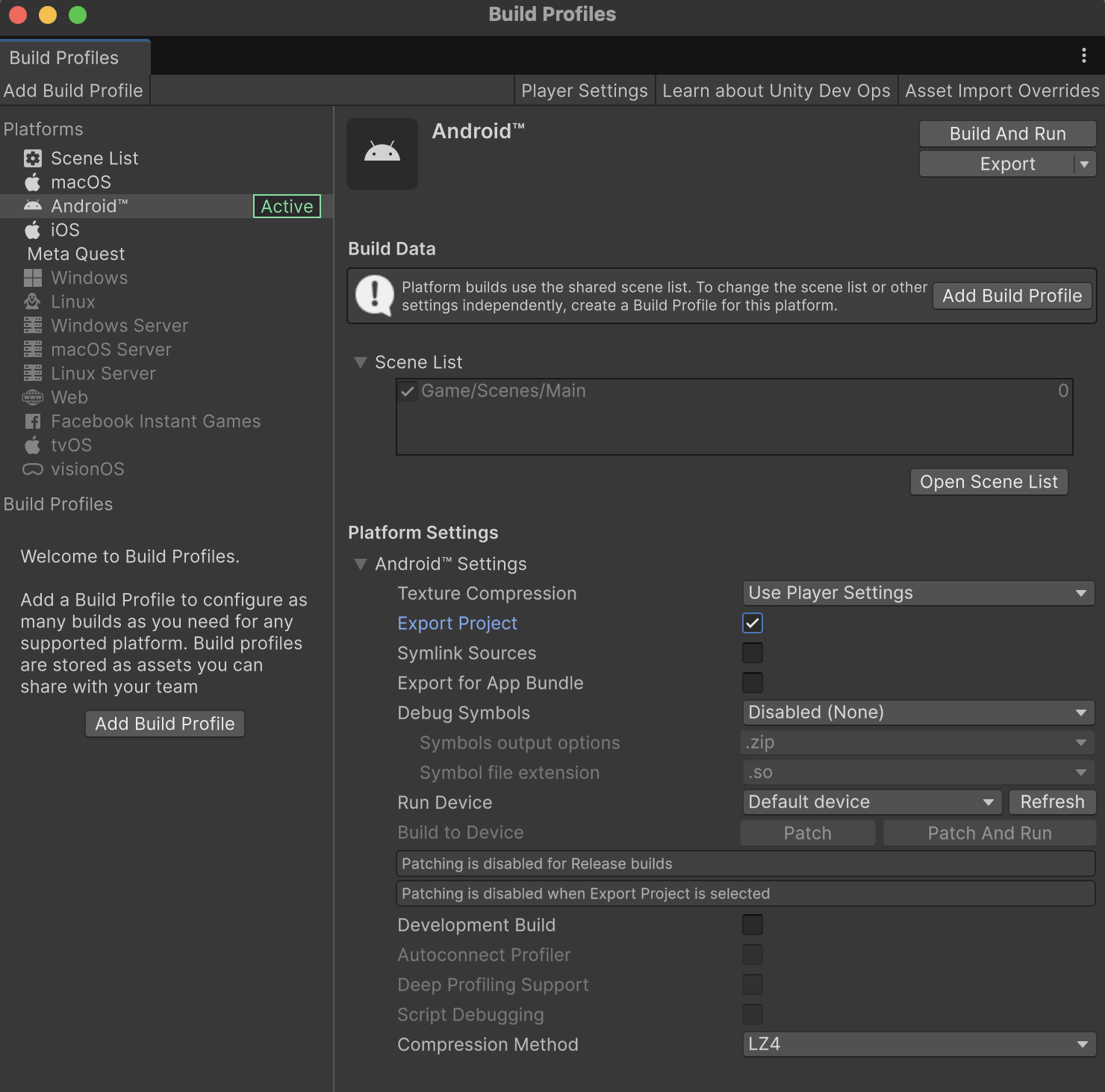Click the Web globe icon
The image size is (1105, 1092).
tap(33, 397)
